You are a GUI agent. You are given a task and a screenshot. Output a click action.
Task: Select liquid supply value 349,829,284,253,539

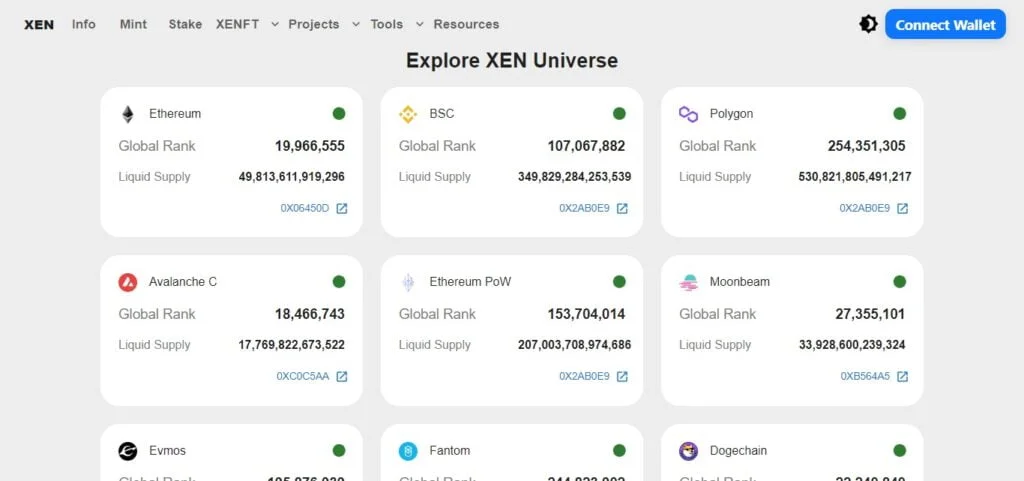(575, 177)
